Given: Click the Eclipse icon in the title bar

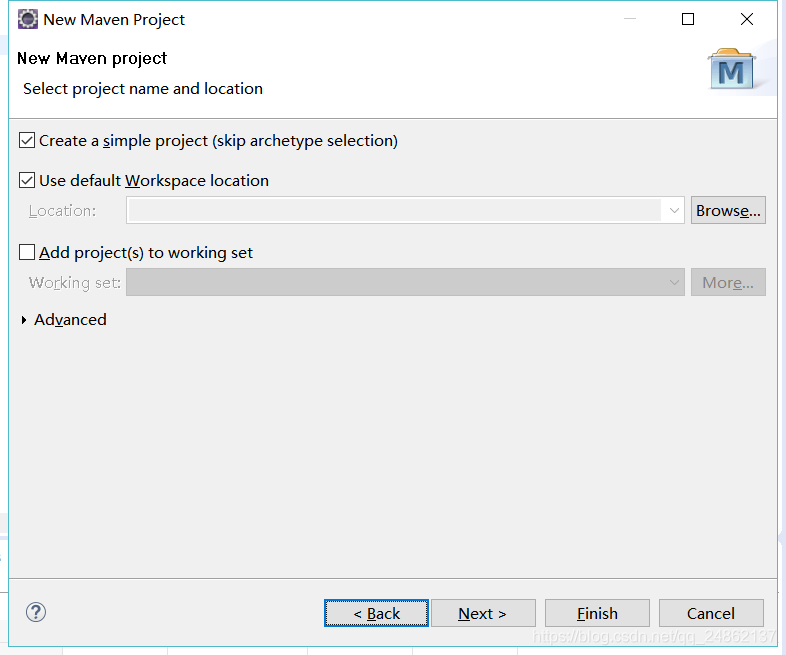Looking at the screenshot, I should point(28,19).
